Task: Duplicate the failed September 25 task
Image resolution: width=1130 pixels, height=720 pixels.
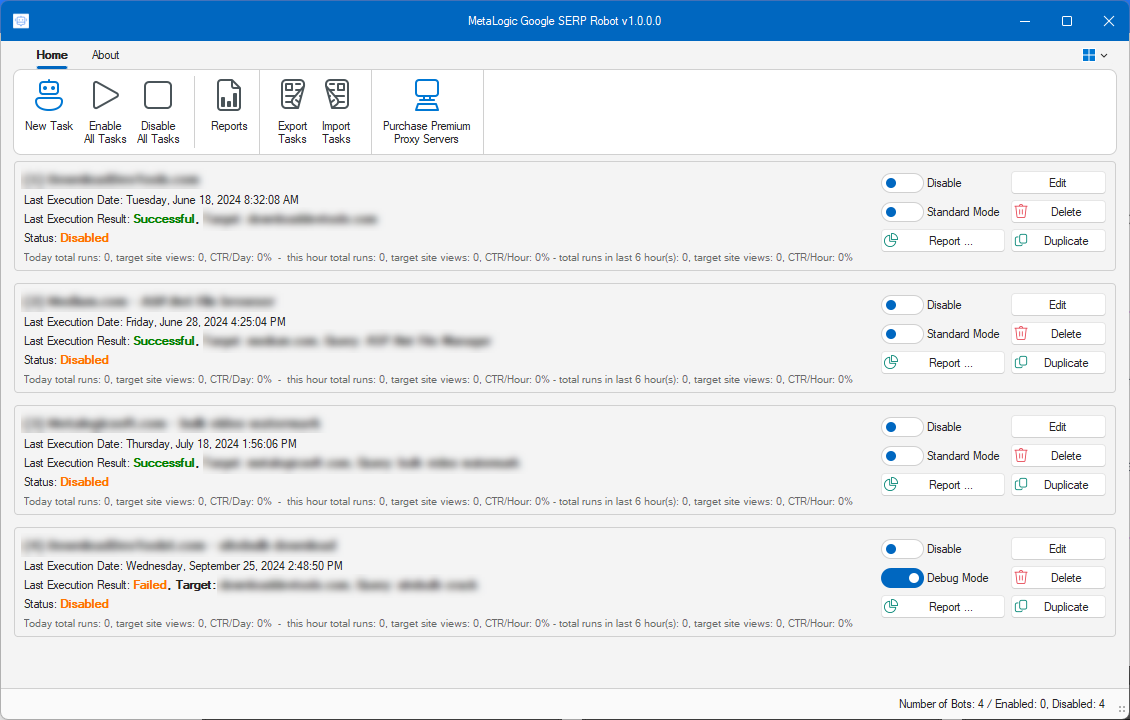Action: tap(1058, 607)
